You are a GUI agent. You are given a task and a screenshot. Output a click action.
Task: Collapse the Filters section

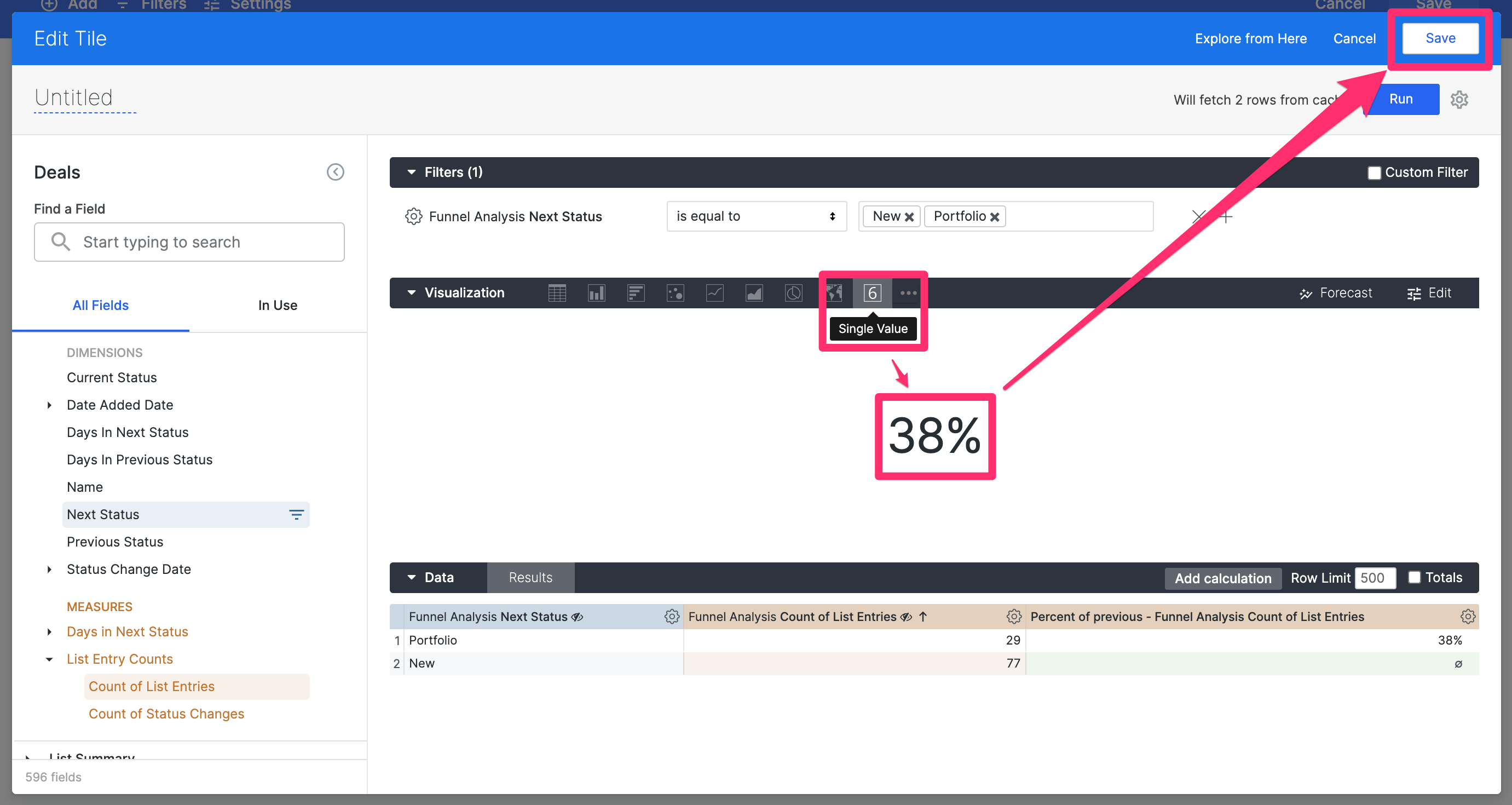pyautogui.click(x=411, y=172)
